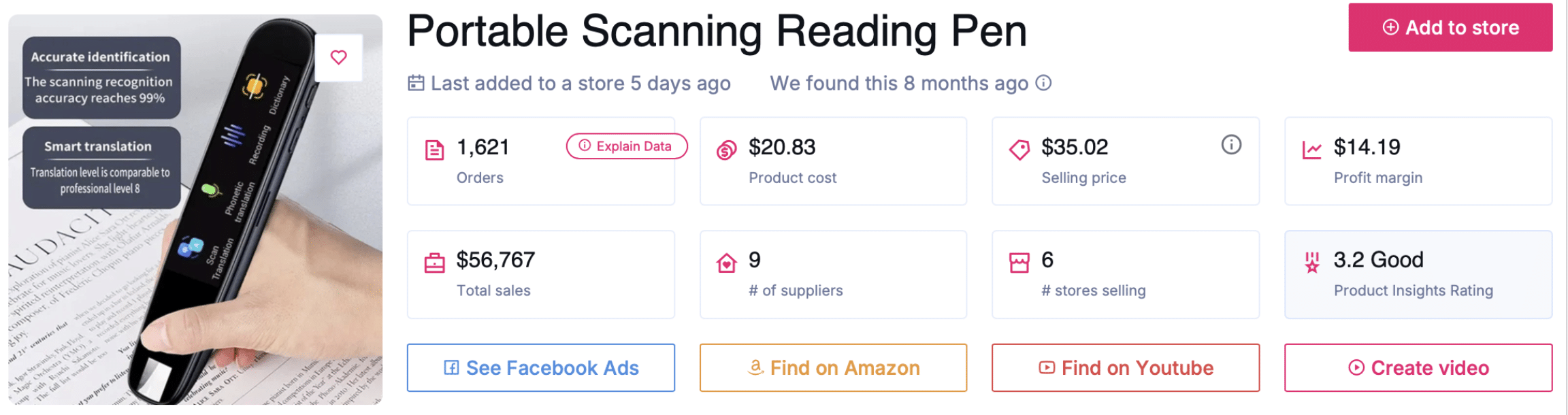Screen dimensions: 1568x415
Task: Click Find on Youtube button
Action: tap(1126, 368)
